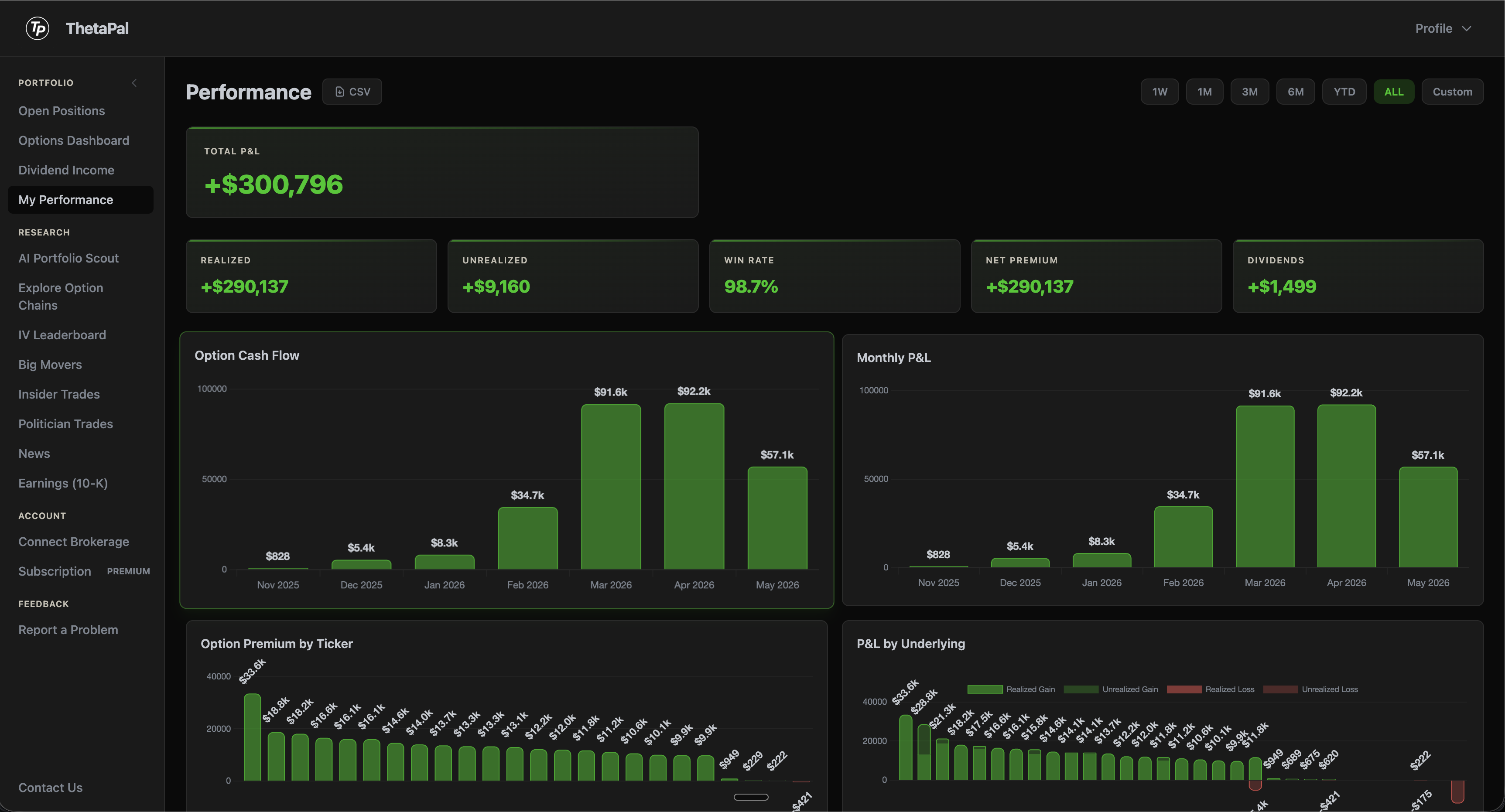Click the scroll handle under Option Premium chart
Image resolution: width=1505 pixels, height=812 pixels.
point(751,797)
